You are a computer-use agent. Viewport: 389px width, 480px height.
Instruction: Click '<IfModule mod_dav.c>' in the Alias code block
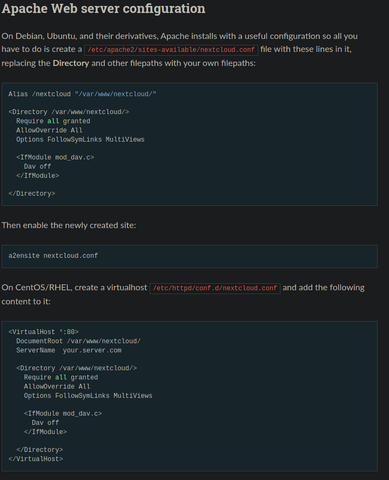(x=55, y=157)
